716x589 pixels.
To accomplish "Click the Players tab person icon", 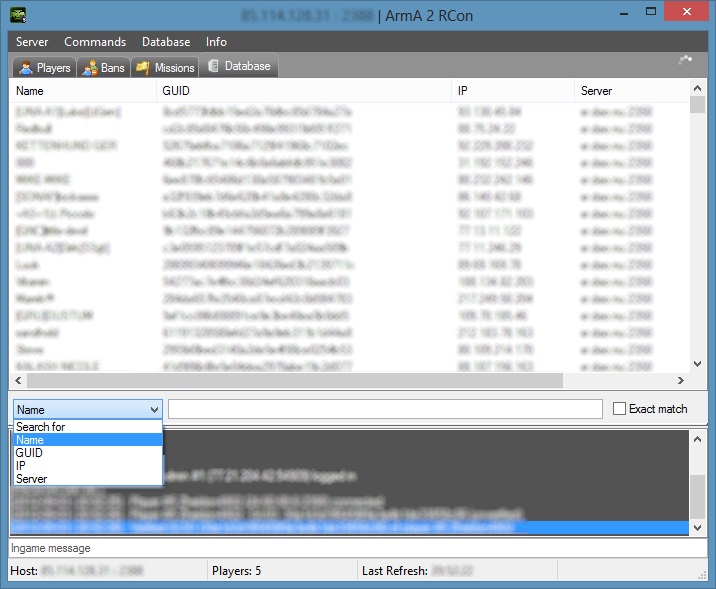I will [26, 68].
